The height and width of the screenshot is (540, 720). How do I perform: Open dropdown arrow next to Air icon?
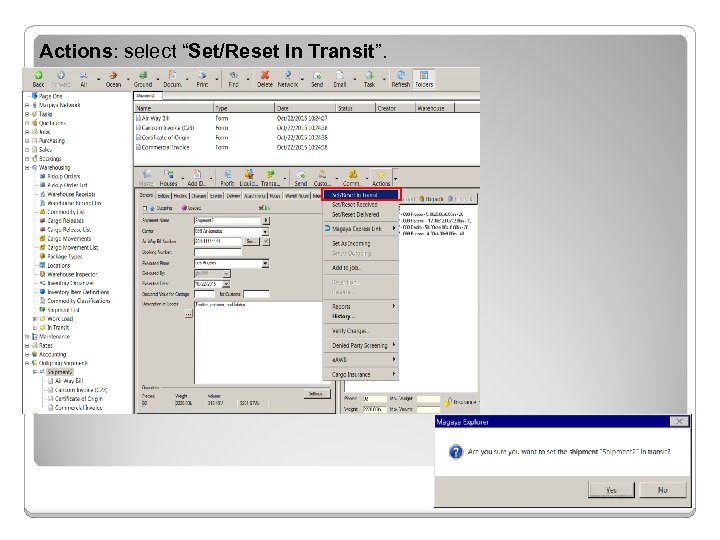click(x=98, y=79)
